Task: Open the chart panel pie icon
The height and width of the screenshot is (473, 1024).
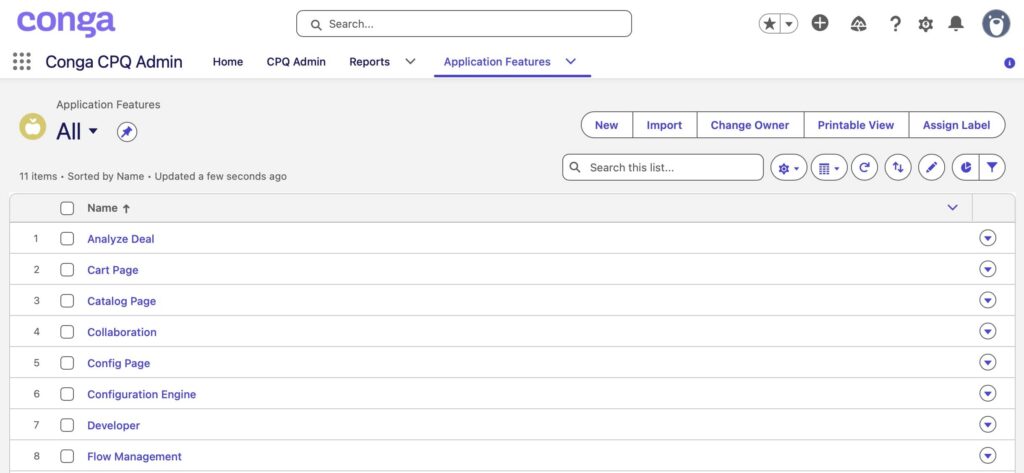Action: coord(966,168)
